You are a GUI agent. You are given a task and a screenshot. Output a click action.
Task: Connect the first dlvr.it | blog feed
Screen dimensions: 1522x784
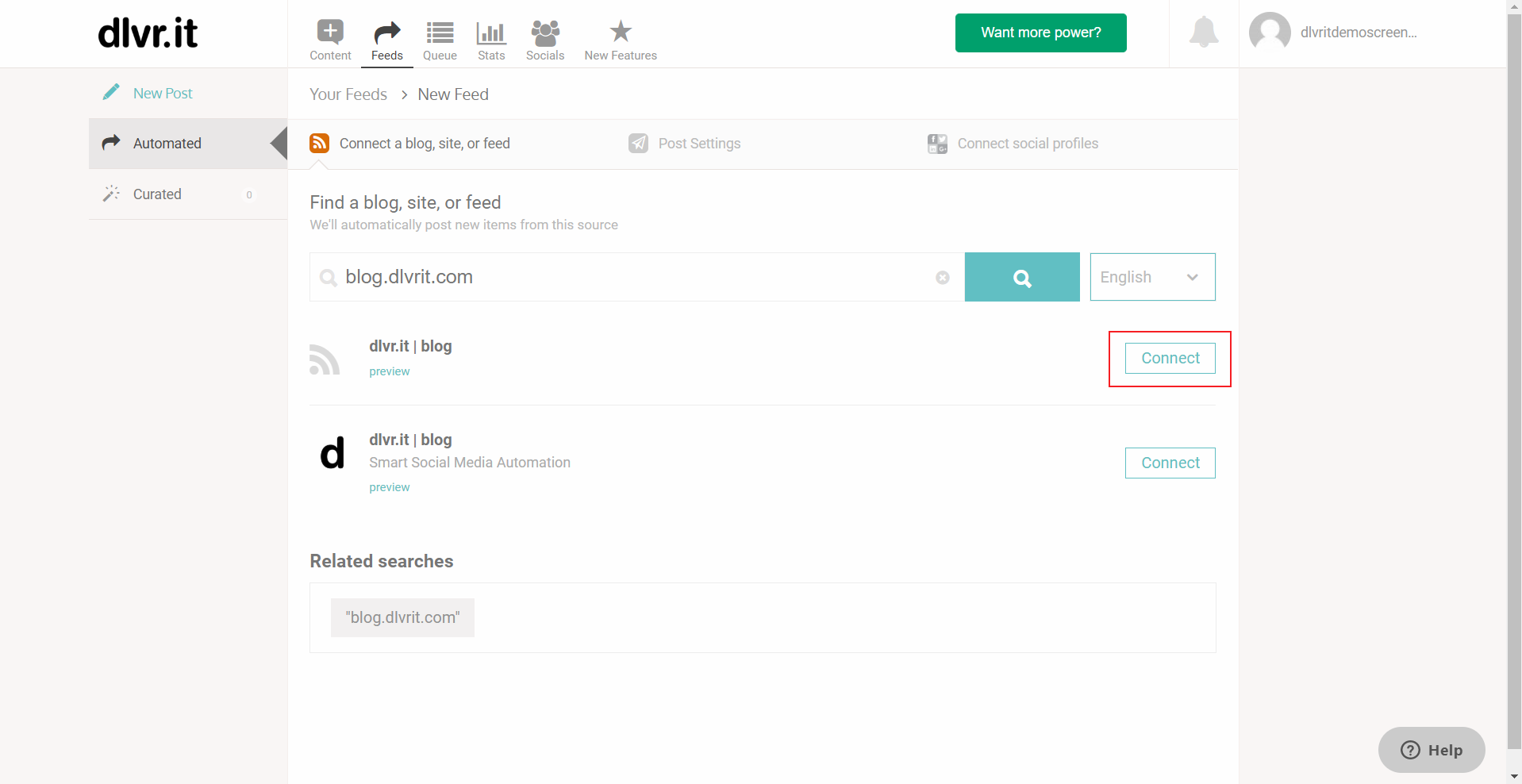[1170, 358]
